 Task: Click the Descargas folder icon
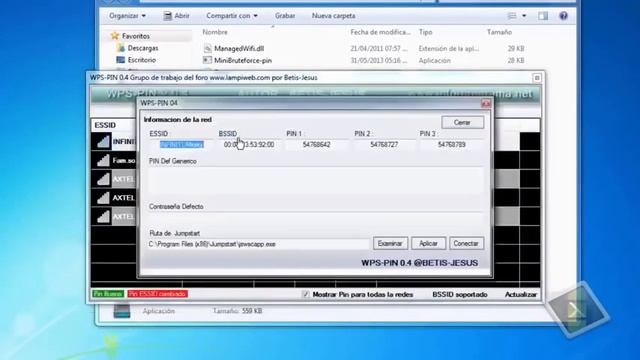(x=120, y=48)
